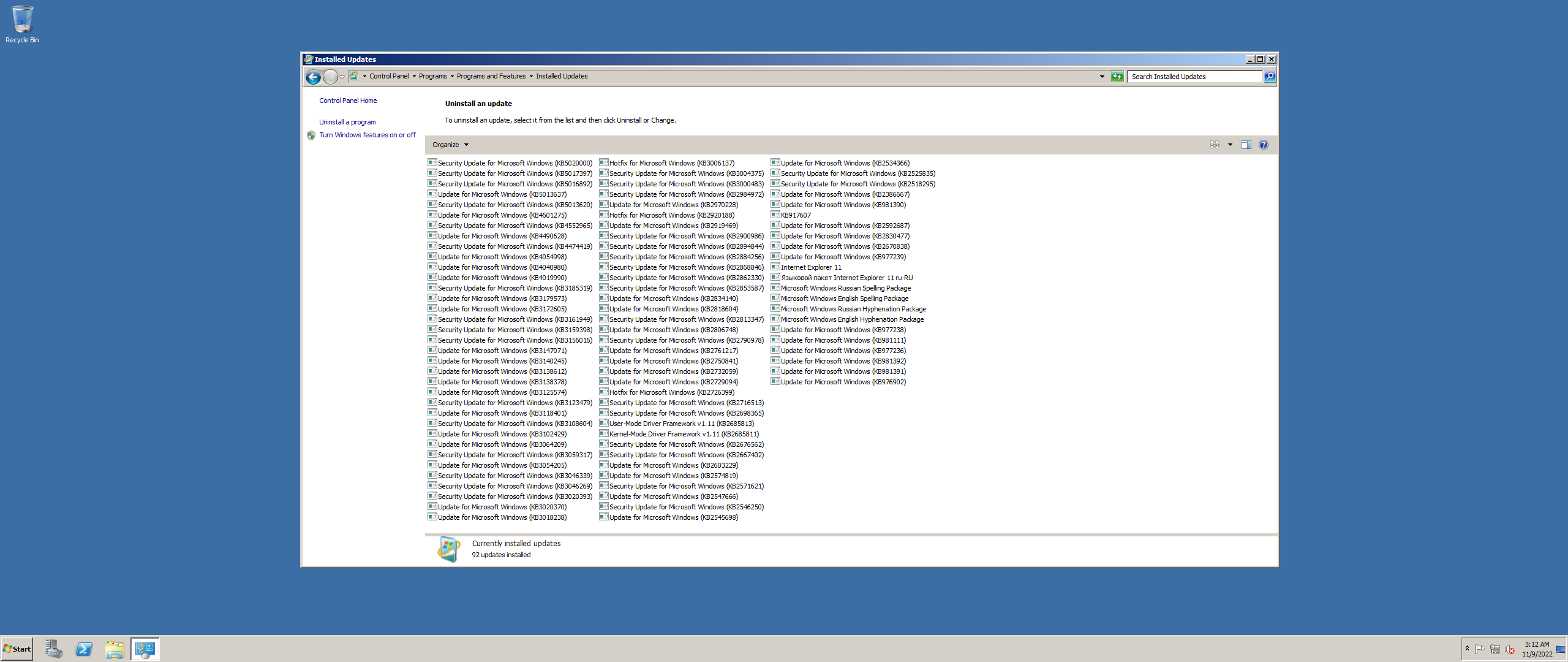Open the view options dropdown arrow
Image resolution: width=1568 pixels, height=662 pixels.
click(1230, 145)
